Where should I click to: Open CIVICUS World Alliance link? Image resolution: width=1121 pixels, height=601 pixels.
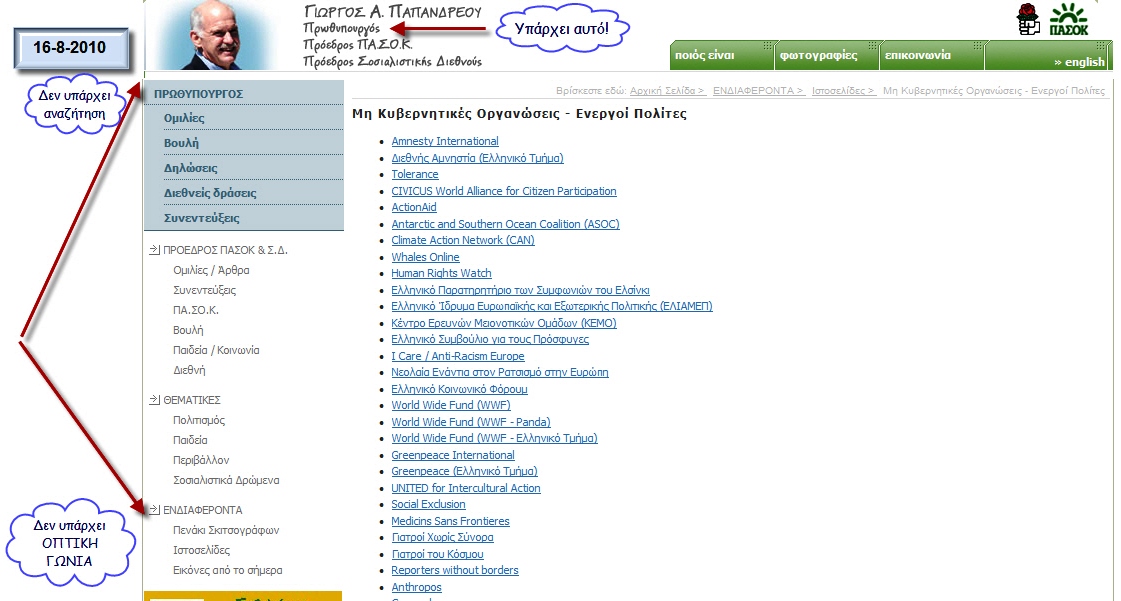tap(503, 191)
